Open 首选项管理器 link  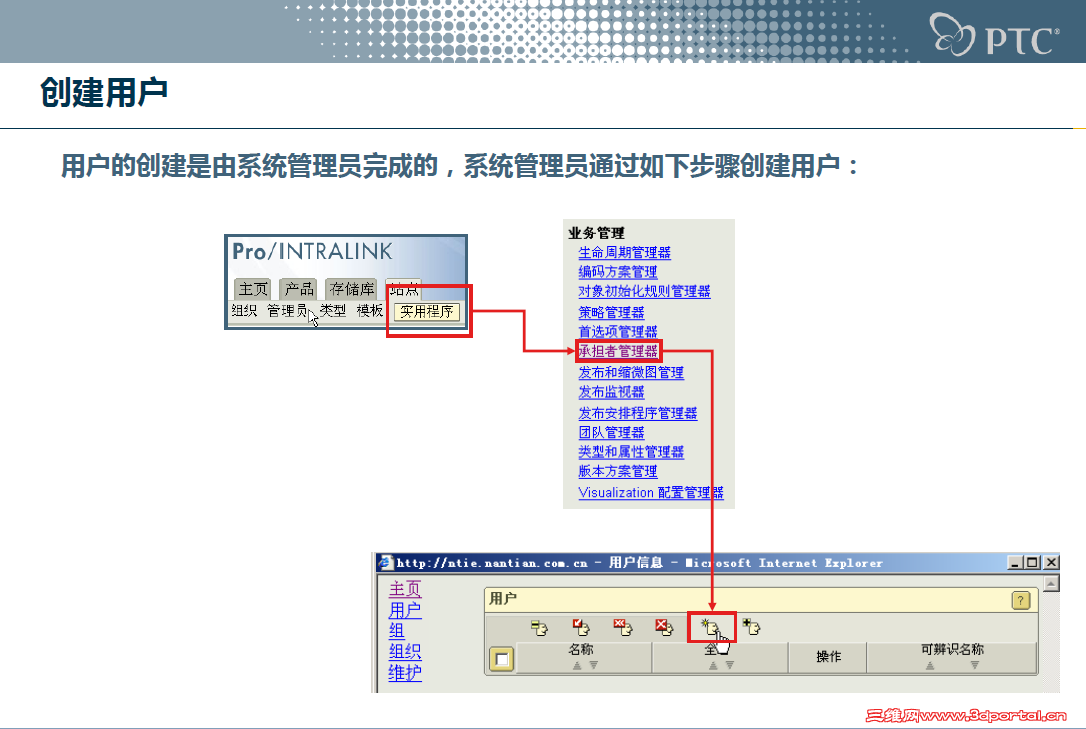[x=617, y=332]
